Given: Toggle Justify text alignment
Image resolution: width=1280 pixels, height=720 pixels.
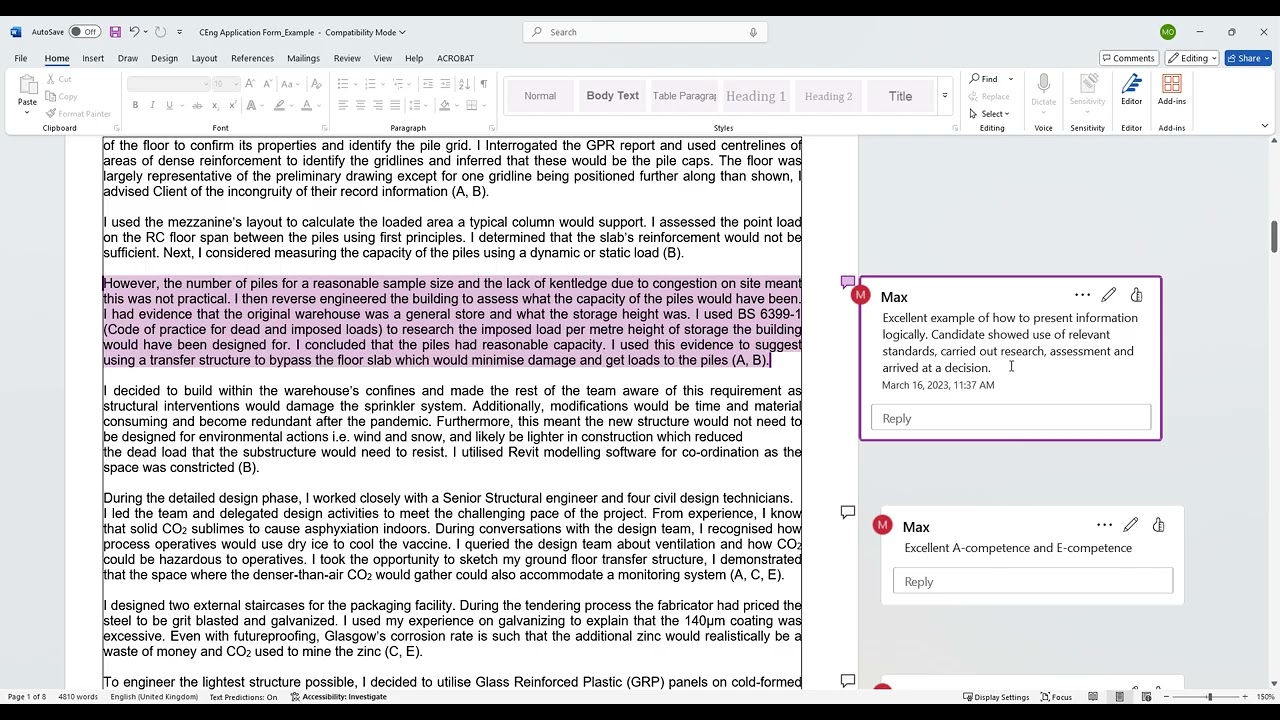Looking at the screenshot, I should click(x=395, y=105).
